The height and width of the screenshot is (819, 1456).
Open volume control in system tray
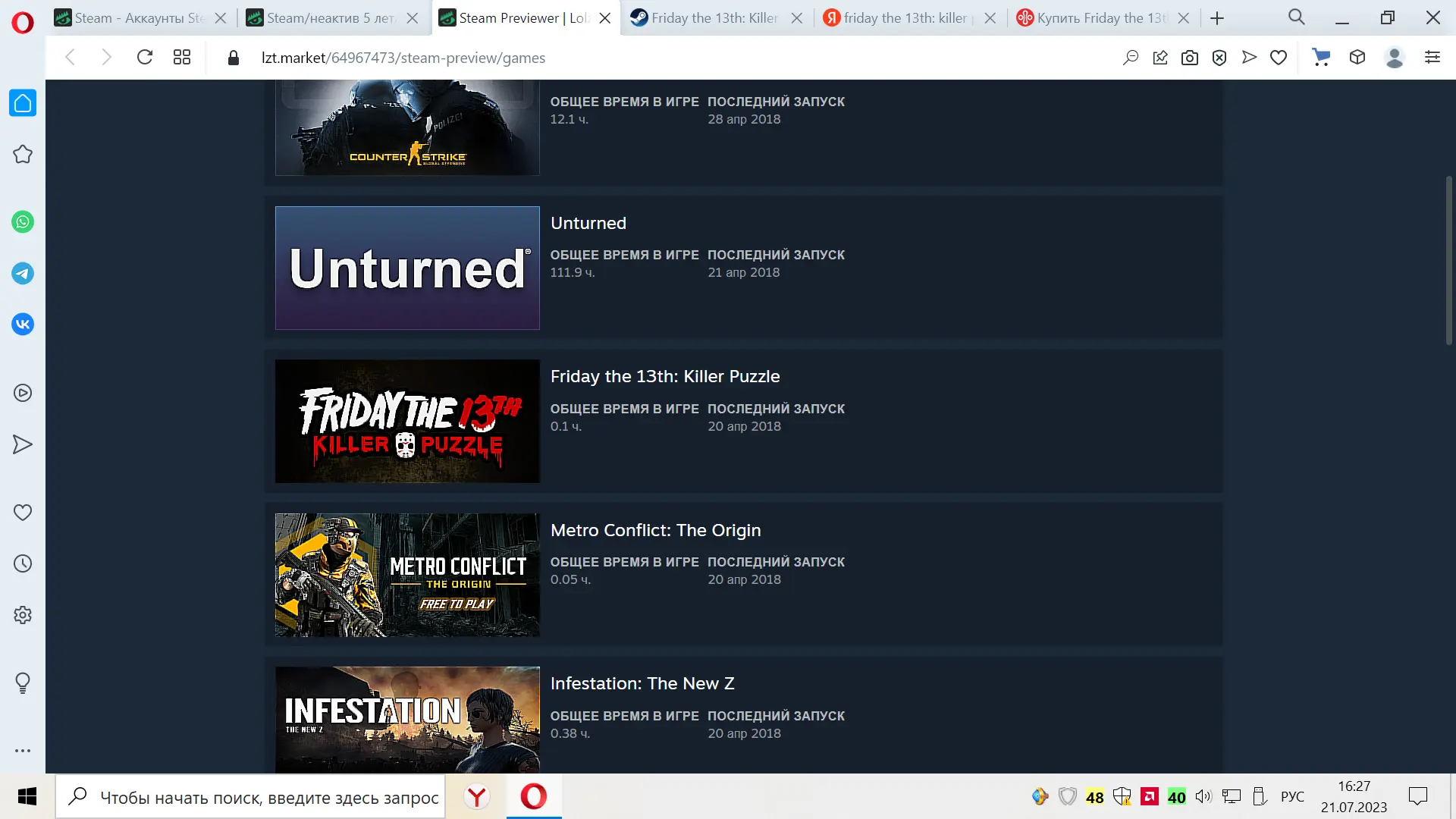point(1203,797)
